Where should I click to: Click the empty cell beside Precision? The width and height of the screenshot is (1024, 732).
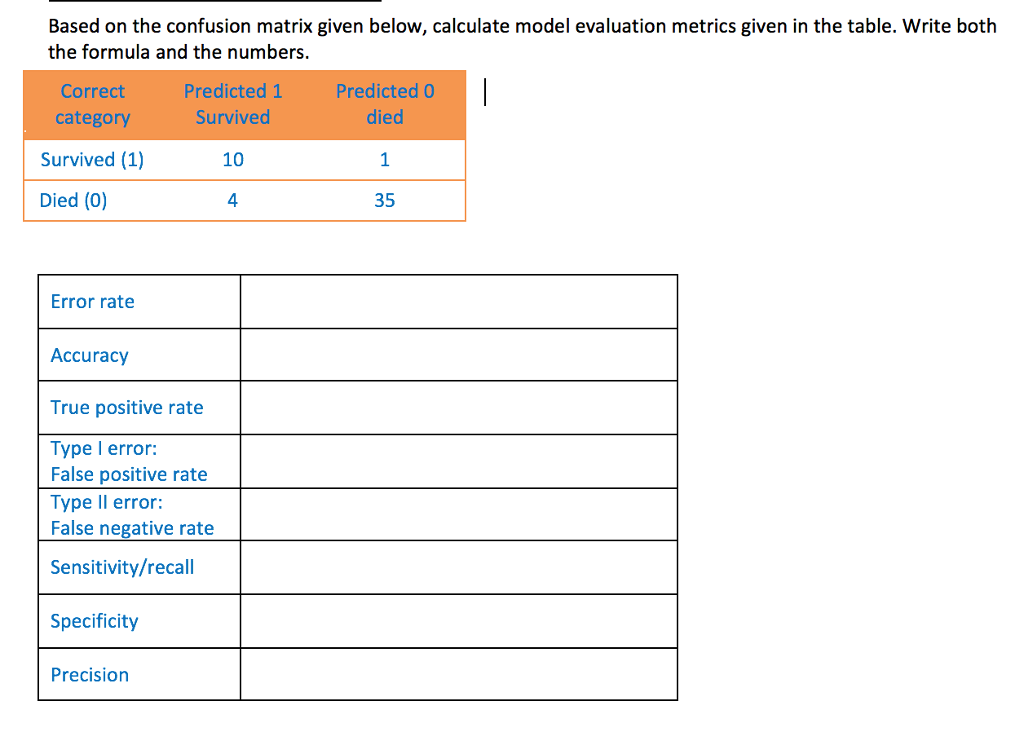click(x=458, y=675)
